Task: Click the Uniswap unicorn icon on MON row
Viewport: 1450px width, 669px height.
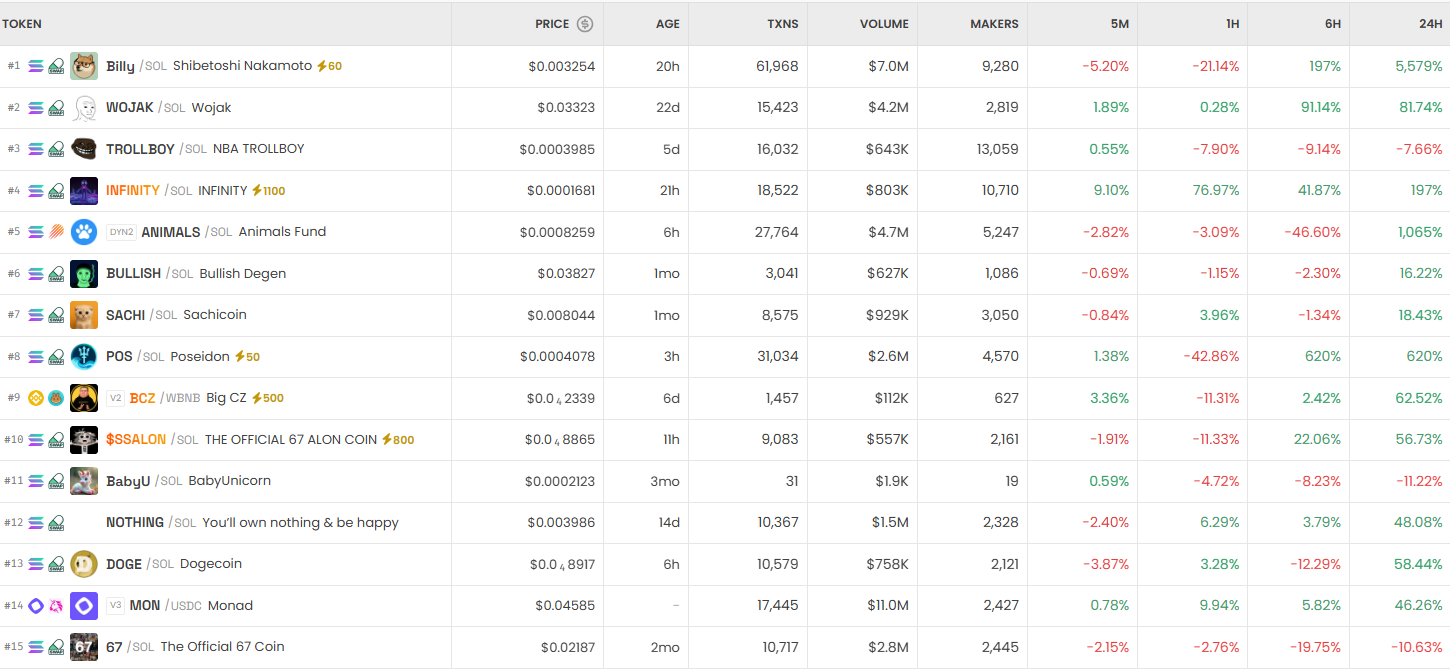Action: (x=56, y=606)
